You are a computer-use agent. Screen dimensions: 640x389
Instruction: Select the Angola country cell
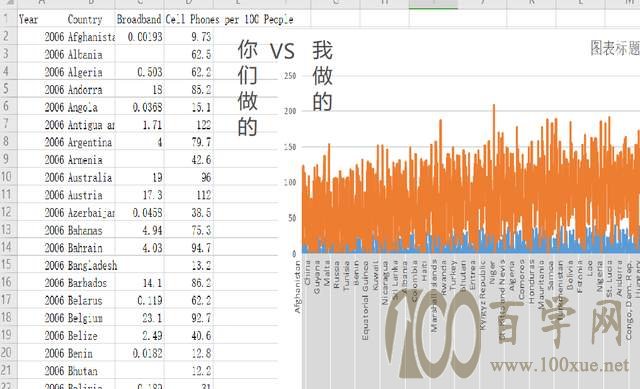click(x=91, y=107)
